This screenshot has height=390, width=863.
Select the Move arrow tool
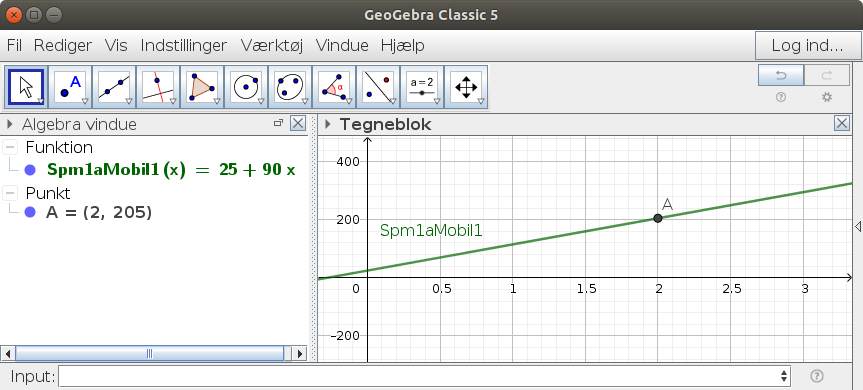point(26,87)
